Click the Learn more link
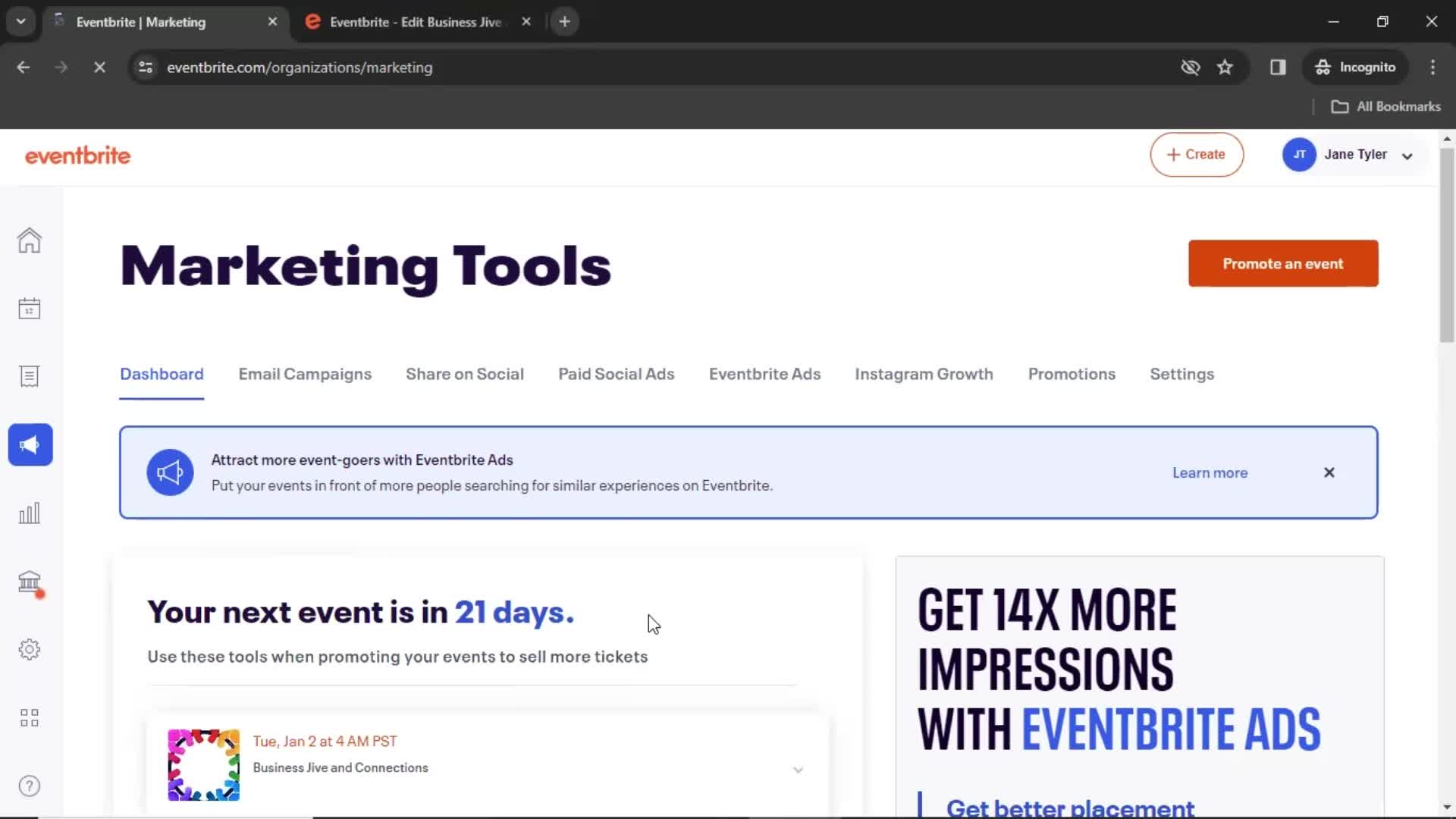The width and height of the screenshot is (1456, 819). pos(1210,472)
